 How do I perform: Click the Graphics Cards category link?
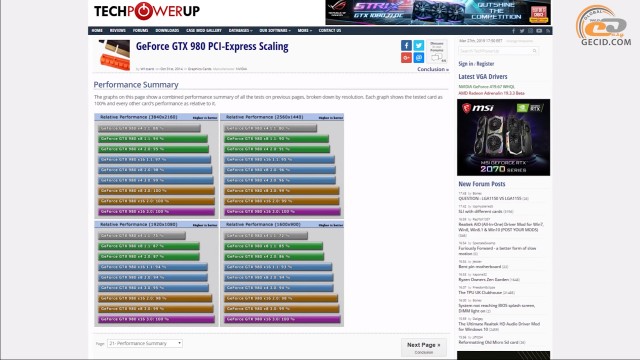[x=200, y=69]
